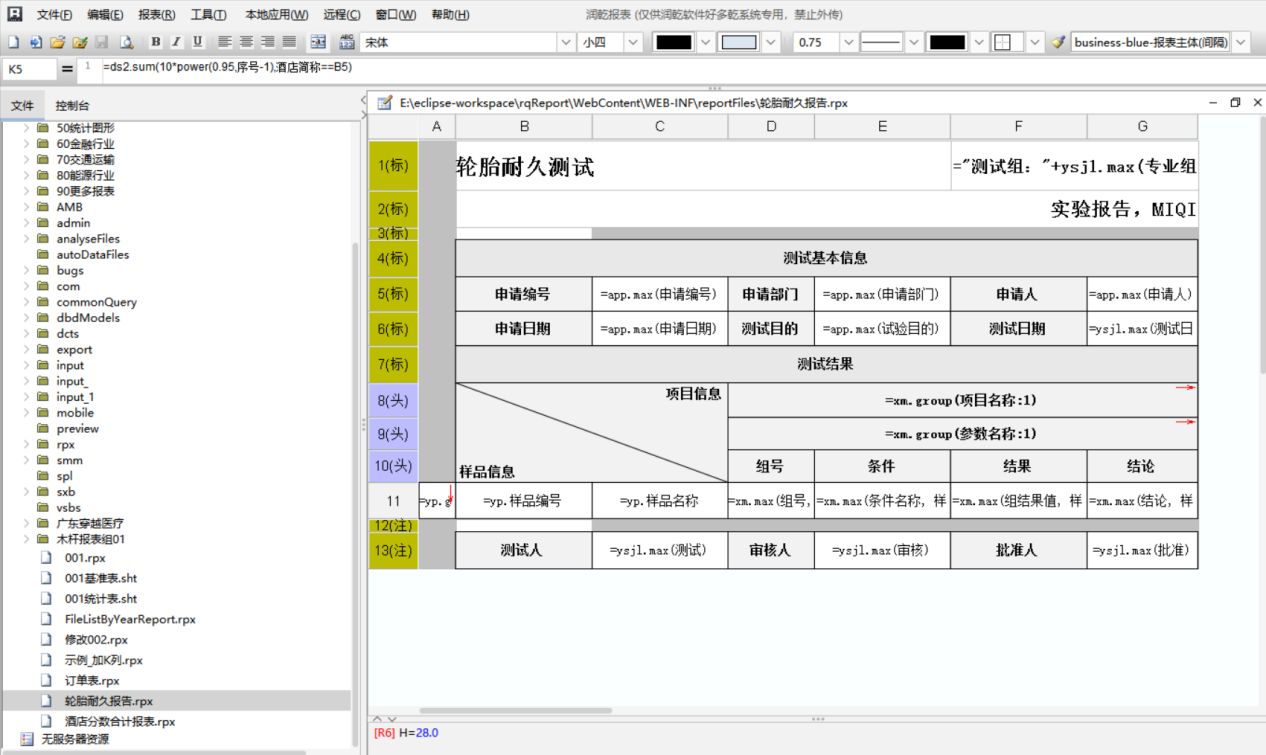The width and height of the screenshot is (1266, 755).
Task: Expand the 木杆报表组01 folder node
Action: click(27, 539)
